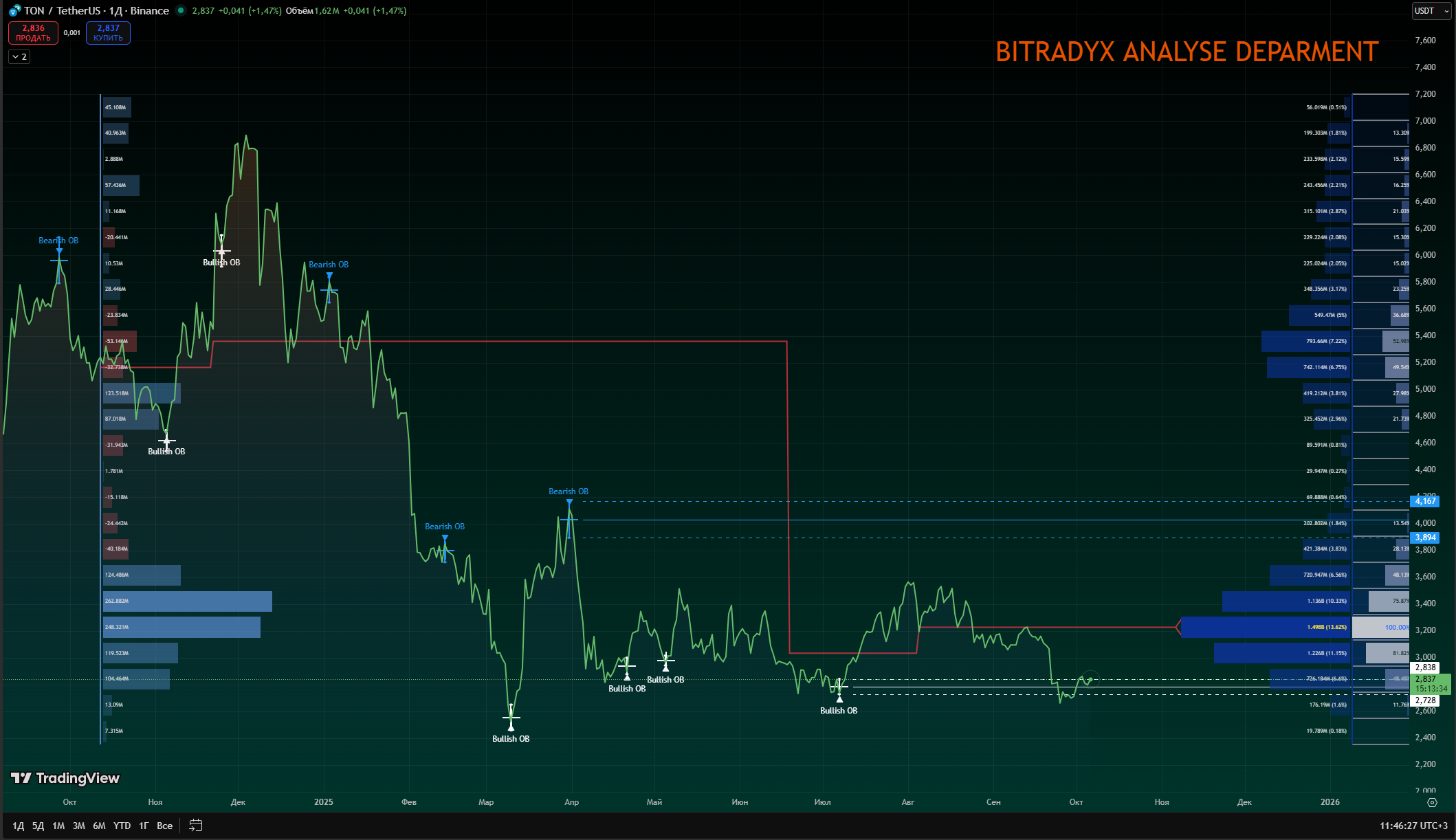1456x840 pixels.
Task: Click the spread value 0,001
Action: pyautogui.click(x=72, y=33)
